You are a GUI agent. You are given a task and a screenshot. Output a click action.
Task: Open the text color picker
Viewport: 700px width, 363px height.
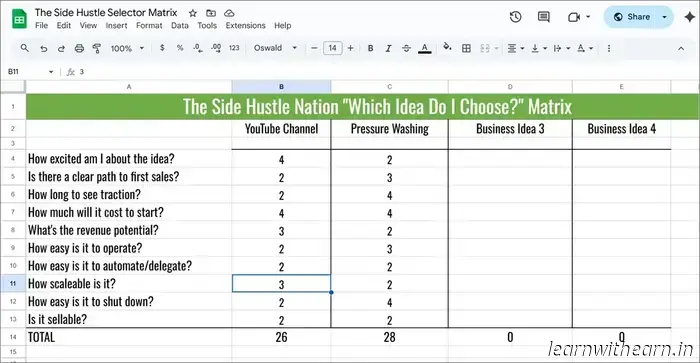coord(425,48)
